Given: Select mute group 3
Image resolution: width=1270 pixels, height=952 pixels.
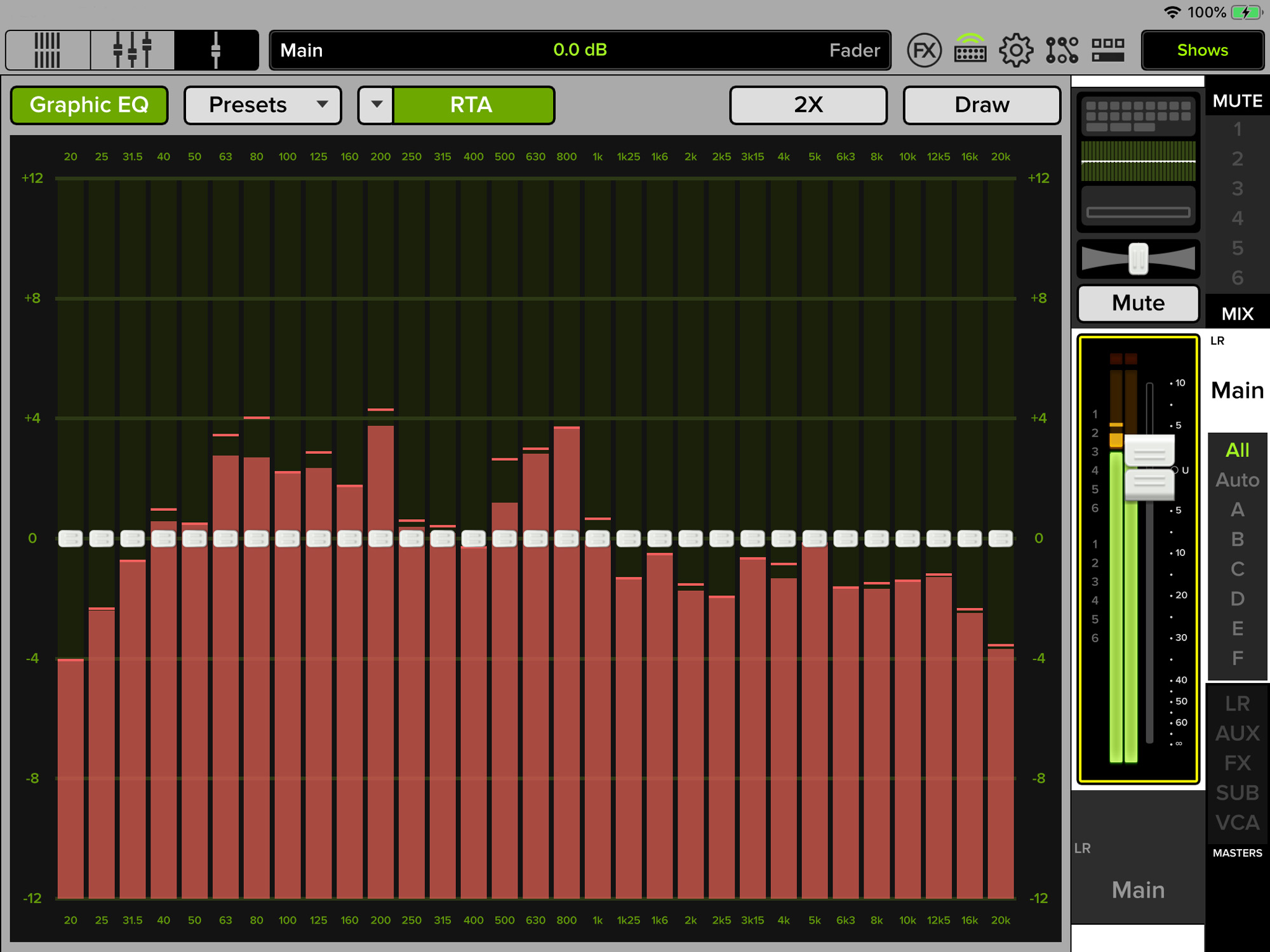Looking at the screenshot, I should [1237, 188].
